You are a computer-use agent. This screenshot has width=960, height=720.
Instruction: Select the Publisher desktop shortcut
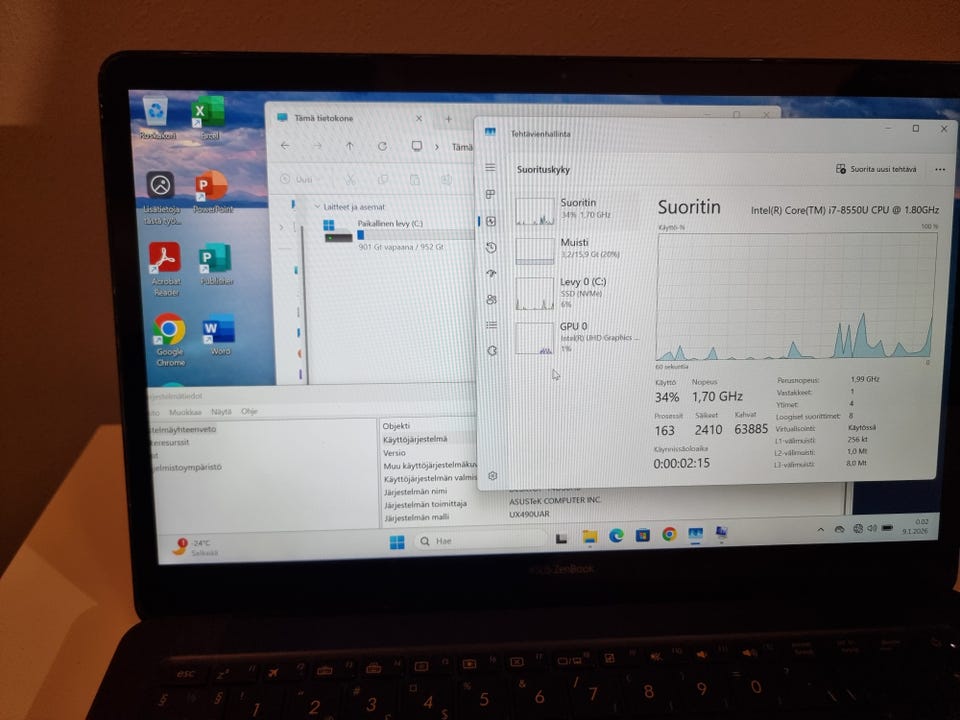click(216, 264)
